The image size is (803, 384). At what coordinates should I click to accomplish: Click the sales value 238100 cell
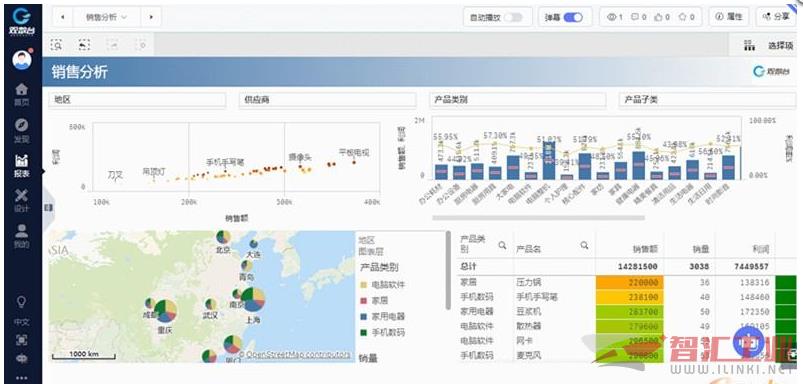pyautogui.click(x=629, y=297)
